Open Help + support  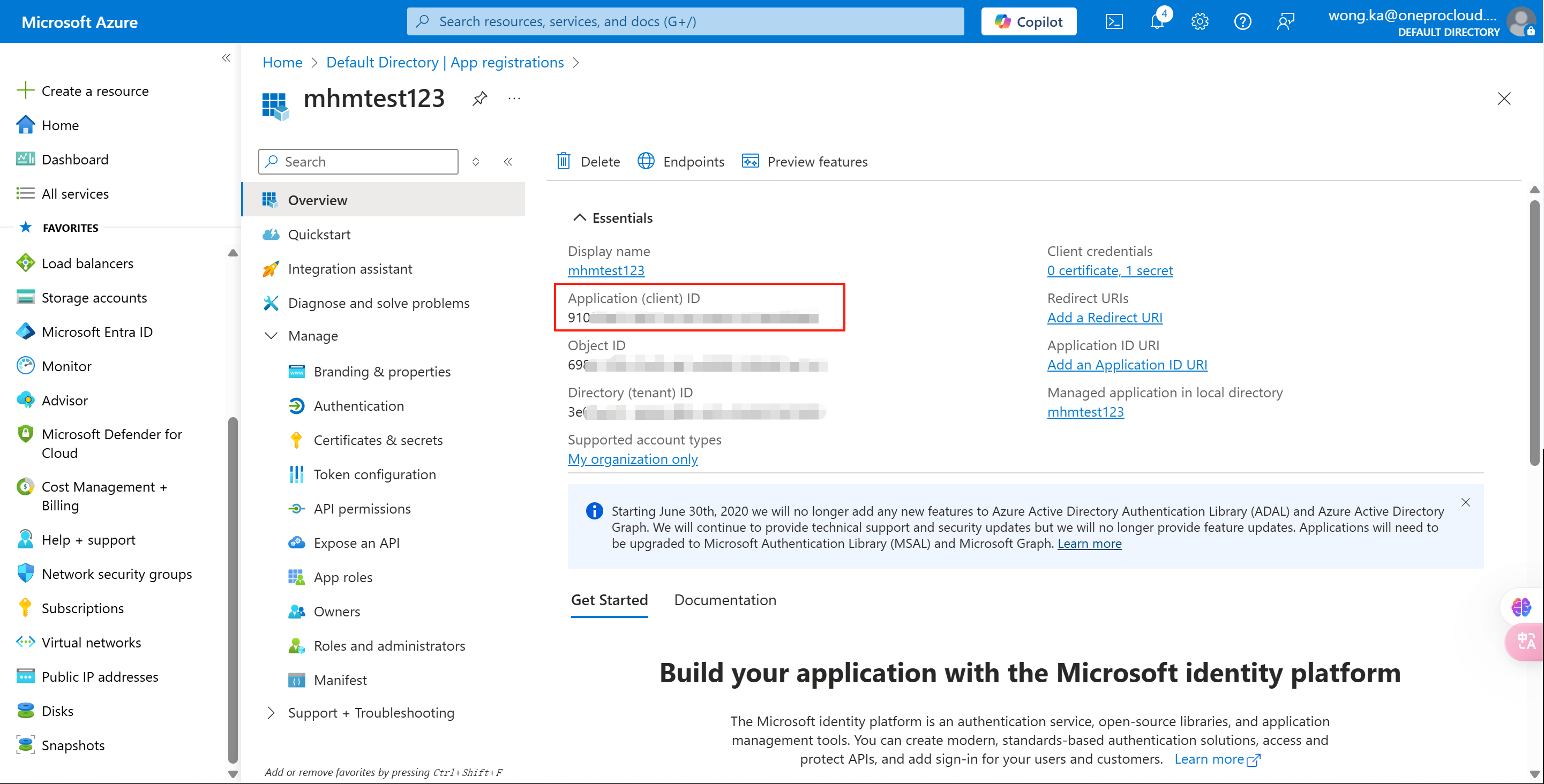pos(76,540)
